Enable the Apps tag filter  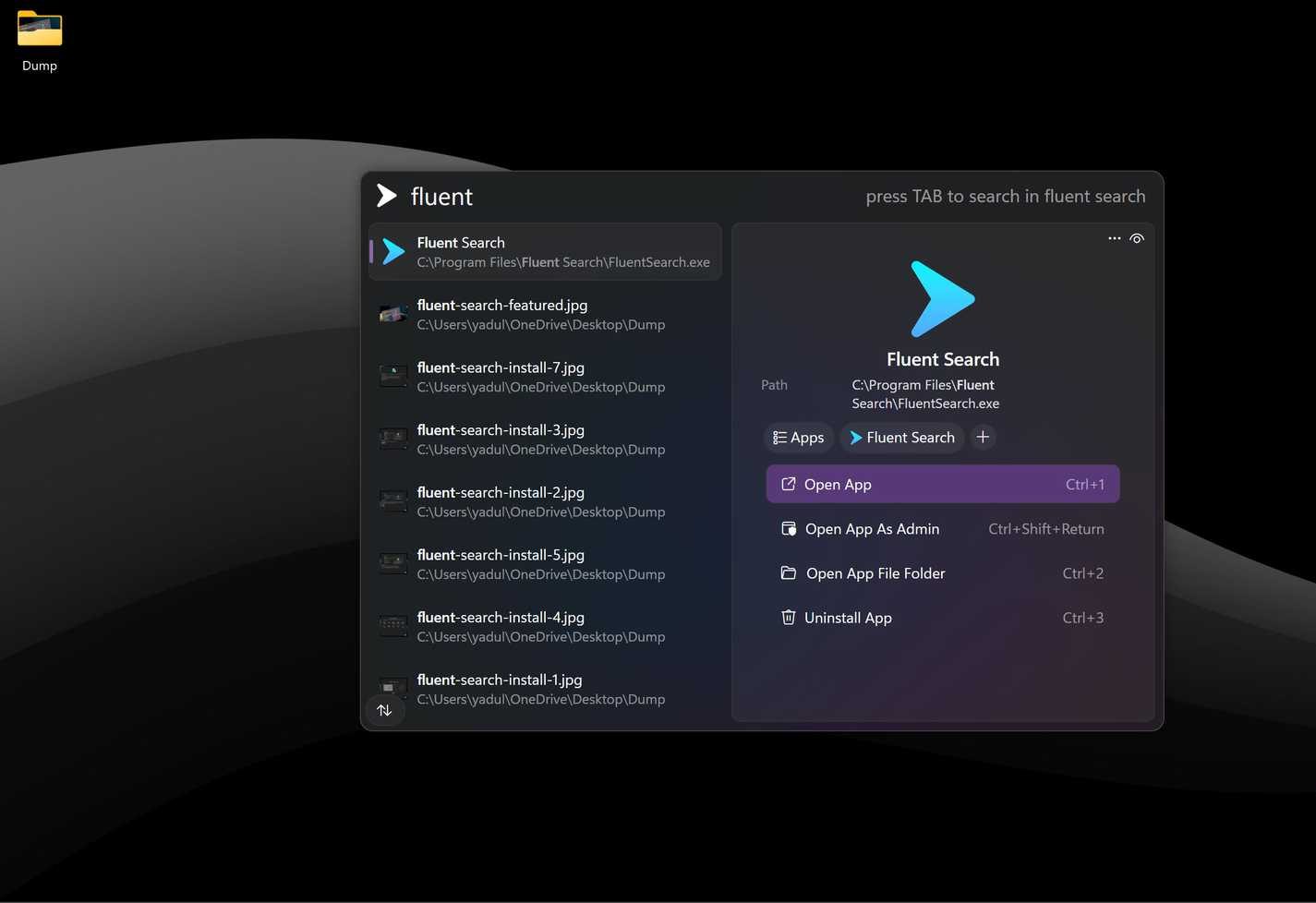[798, 437]
